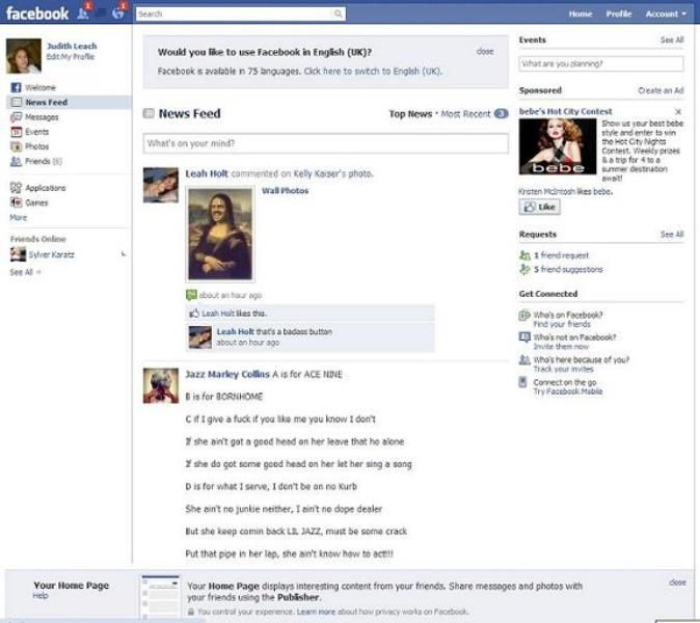Open Events in the left sidebar

pos(36,131)
